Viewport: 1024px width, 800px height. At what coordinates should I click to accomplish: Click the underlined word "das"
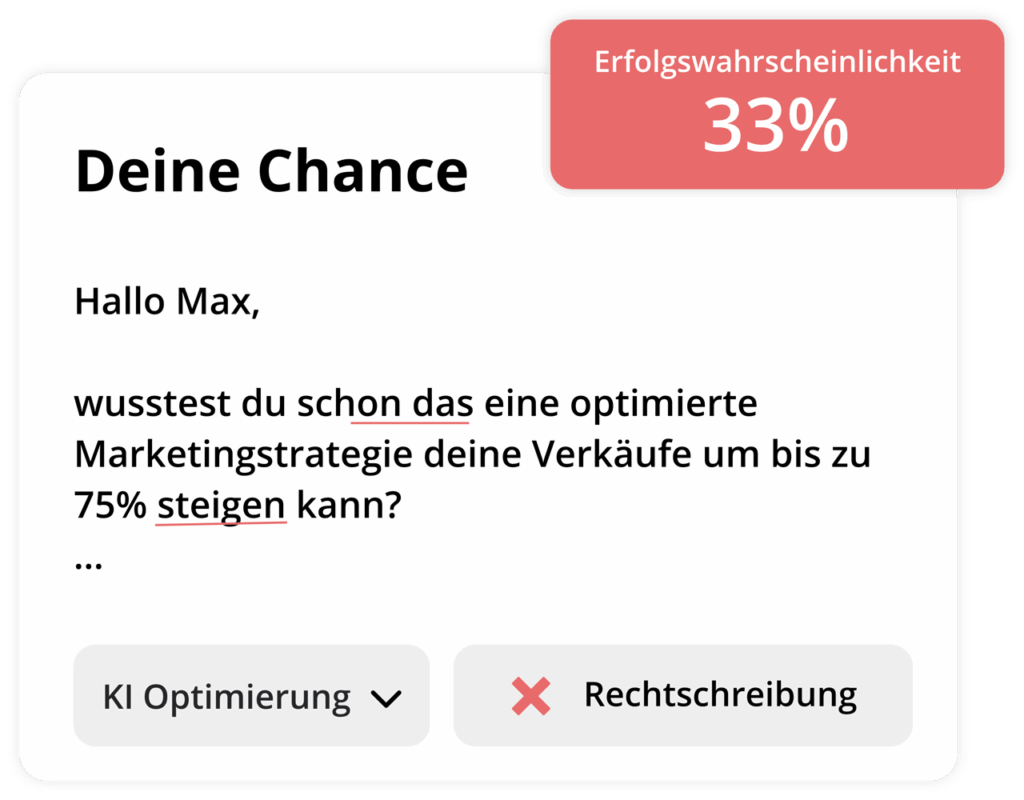(x=441, y=405)
